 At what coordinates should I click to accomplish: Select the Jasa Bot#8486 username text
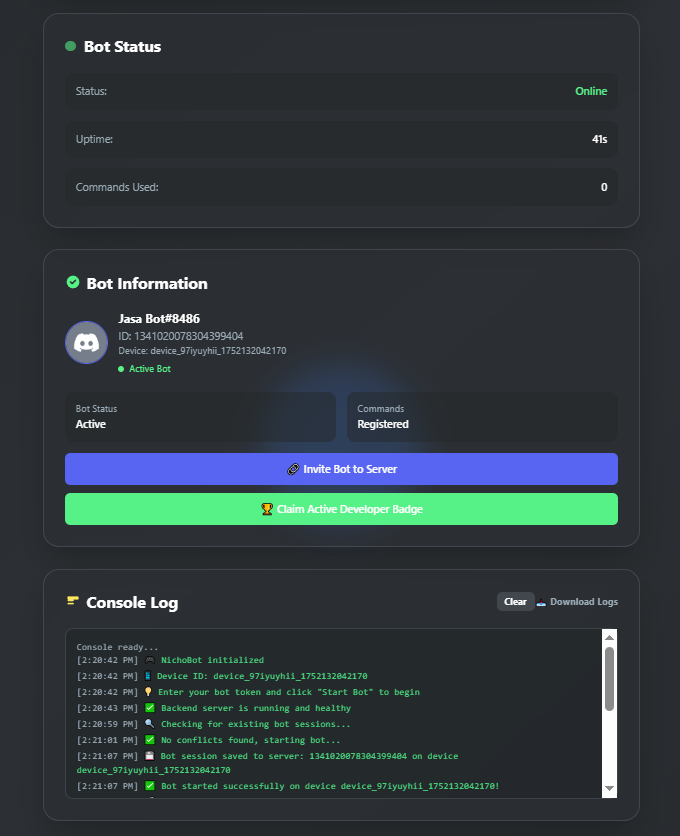coord(159,319)
